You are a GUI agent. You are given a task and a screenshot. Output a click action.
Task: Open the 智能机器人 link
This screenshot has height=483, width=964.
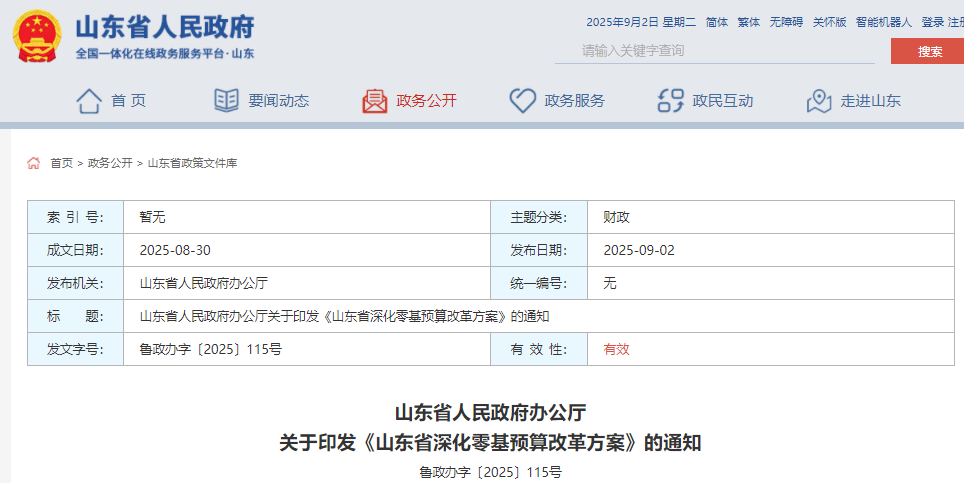pos(884,22)
